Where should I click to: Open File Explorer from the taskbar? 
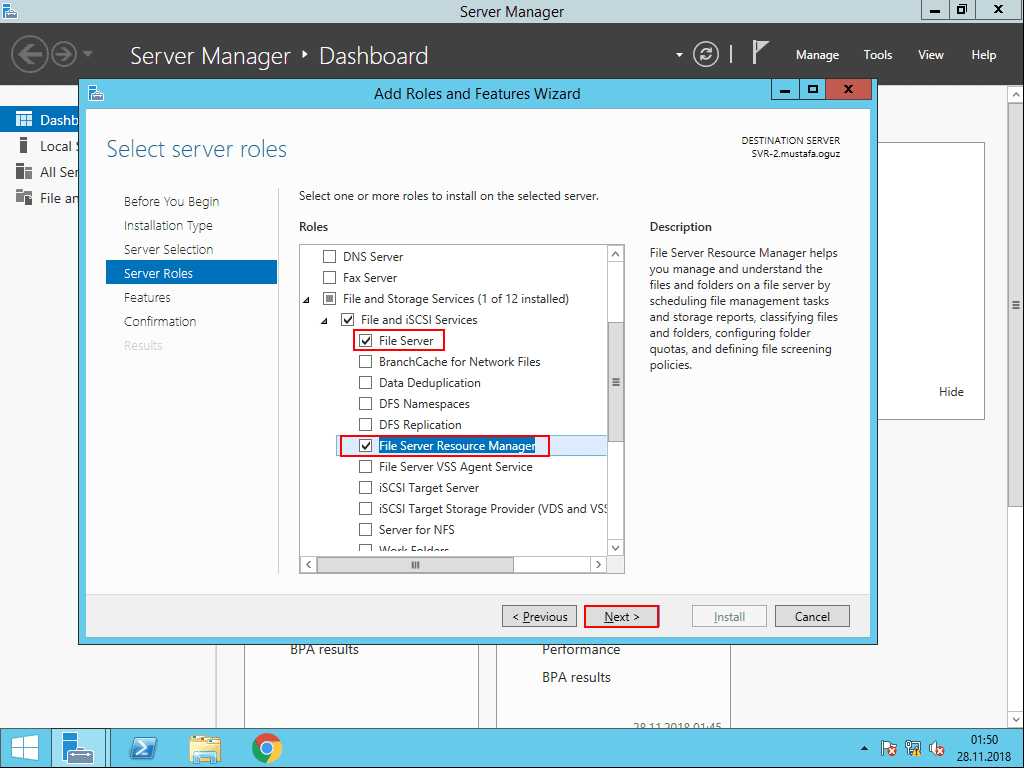tap(205, 748)
